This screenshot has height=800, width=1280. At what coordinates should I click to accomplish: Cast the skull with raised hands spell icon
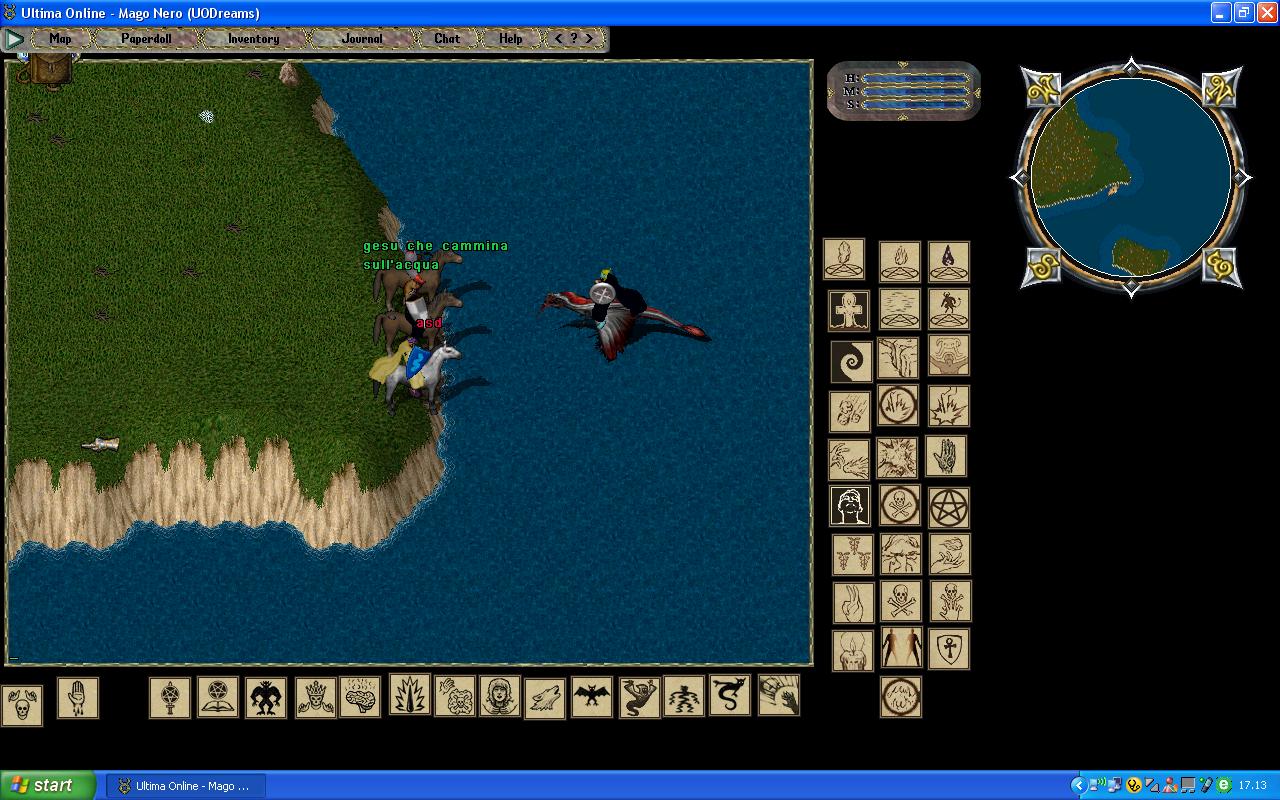point(22,705)
